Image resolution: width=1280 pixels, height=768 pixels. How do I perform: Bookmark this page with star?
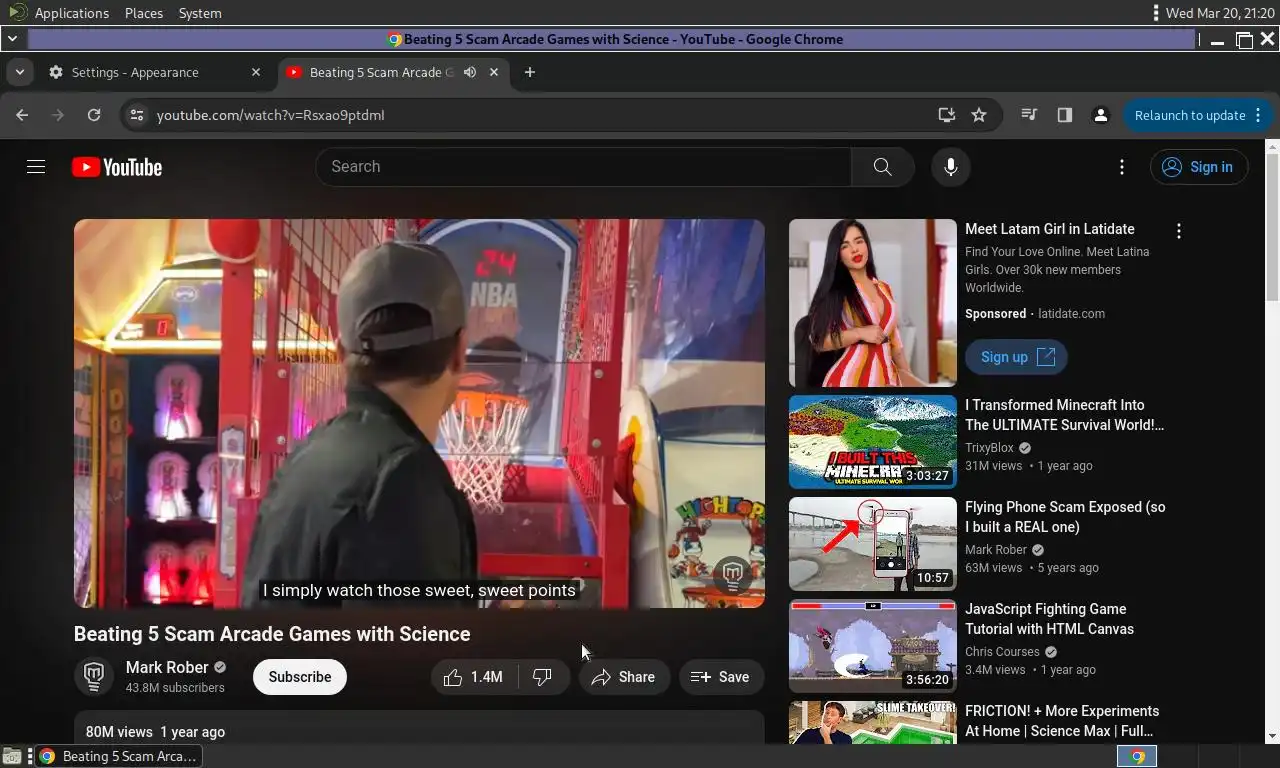click(x=979, y=115)
